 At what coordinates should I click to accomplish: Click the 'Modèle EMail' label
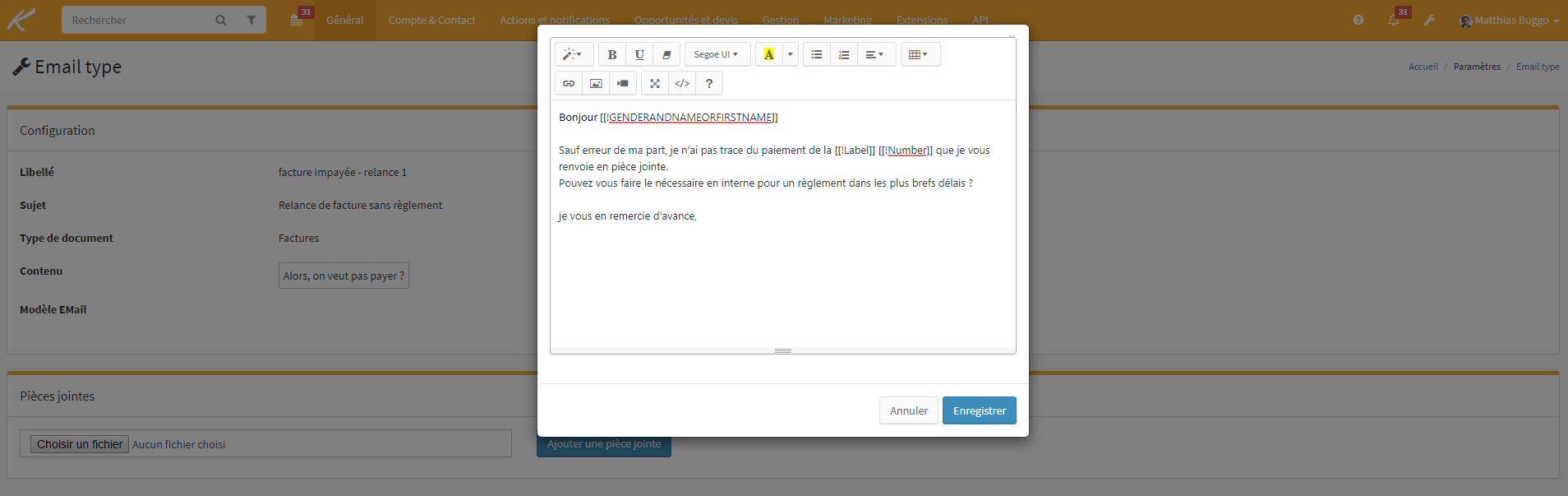53,309
